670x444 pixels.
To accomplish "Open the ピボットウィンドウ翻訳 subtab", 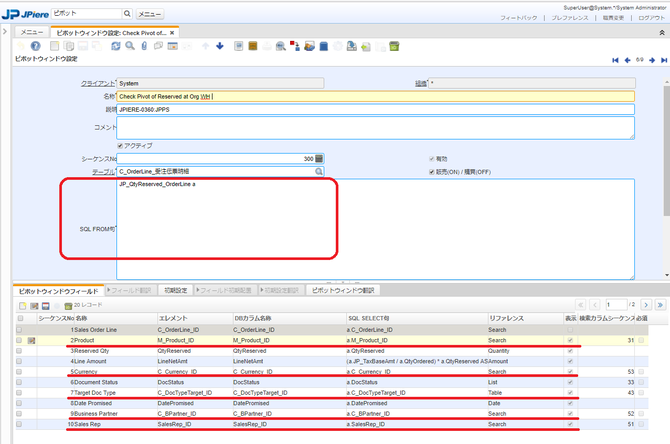I will (343, 291).
